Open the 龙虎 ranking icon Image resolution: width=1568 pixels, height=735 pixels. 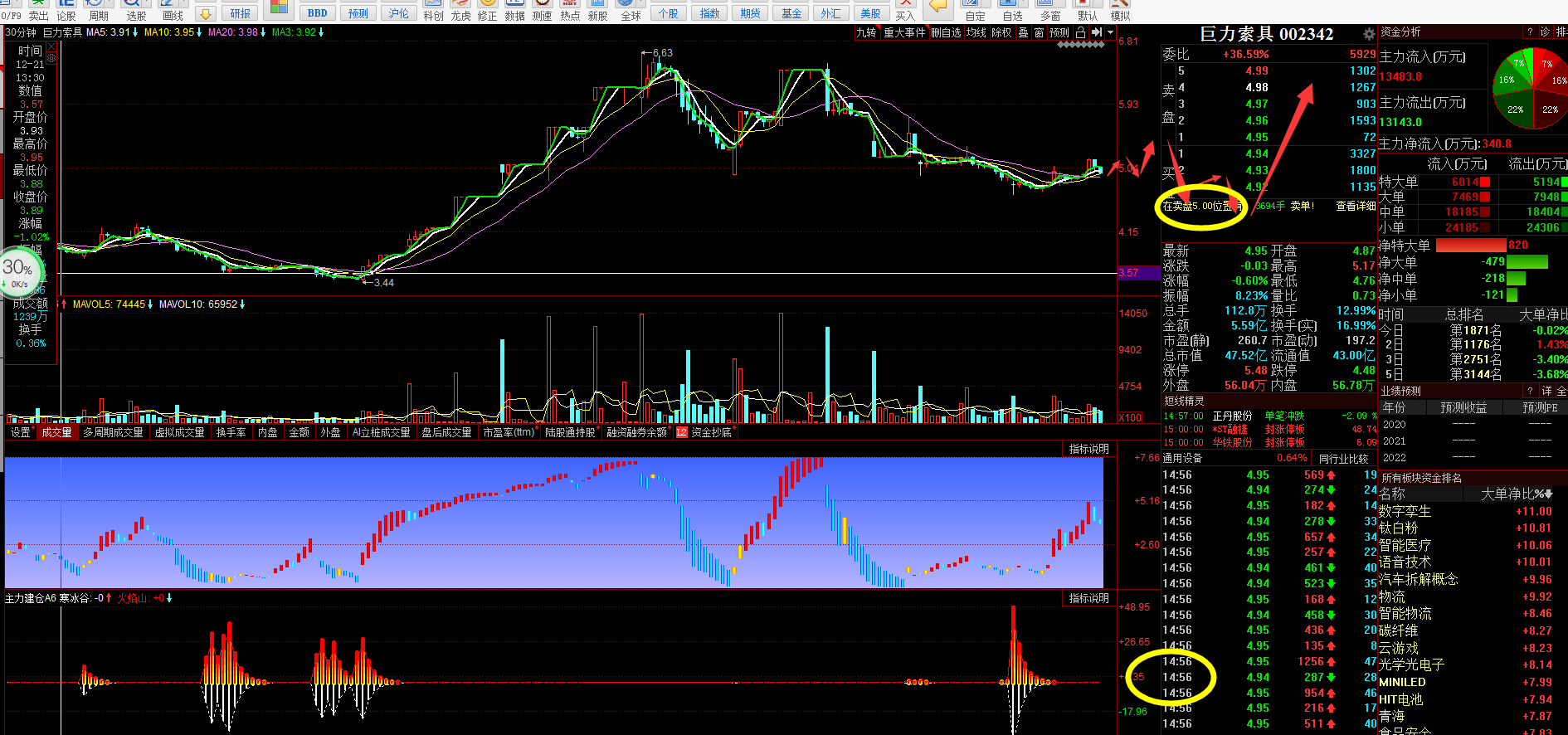[x=460, y=10]
